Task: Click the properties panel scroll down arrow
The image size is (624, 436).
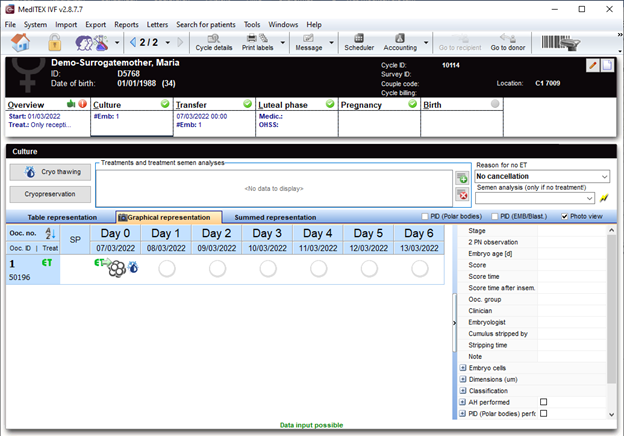Action: [x=611, y=415]
